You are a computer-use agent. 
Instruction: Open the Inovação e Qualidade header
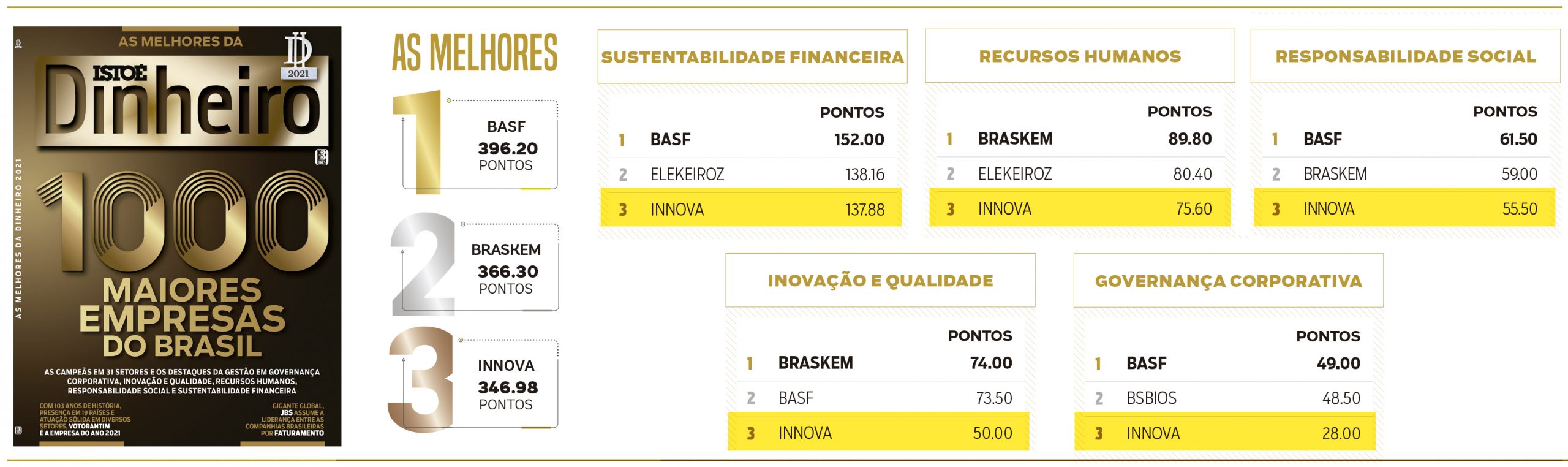coord(880,280)
